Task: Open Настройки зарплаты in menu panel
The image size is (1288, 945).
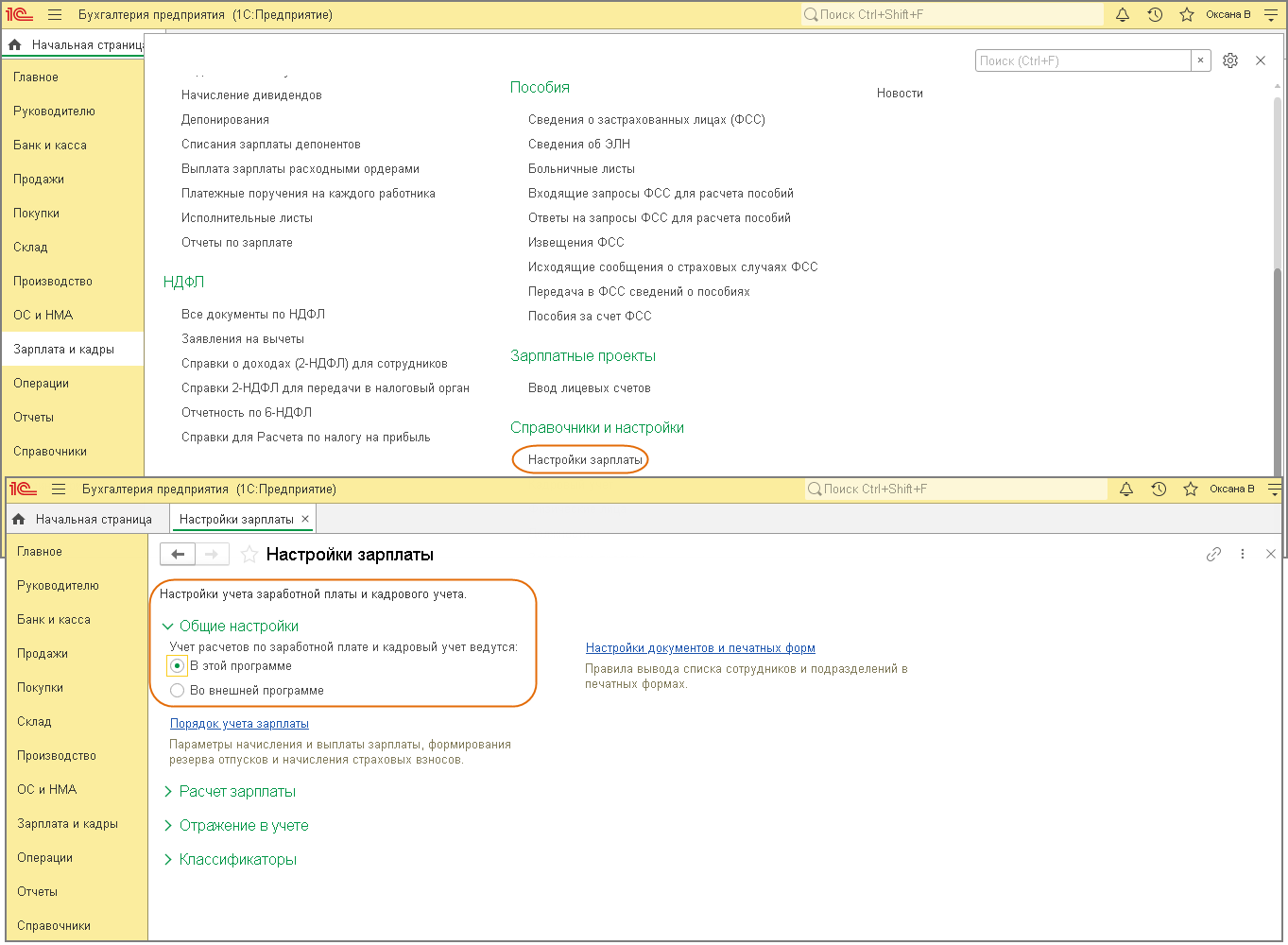Action: coord(585,460)
